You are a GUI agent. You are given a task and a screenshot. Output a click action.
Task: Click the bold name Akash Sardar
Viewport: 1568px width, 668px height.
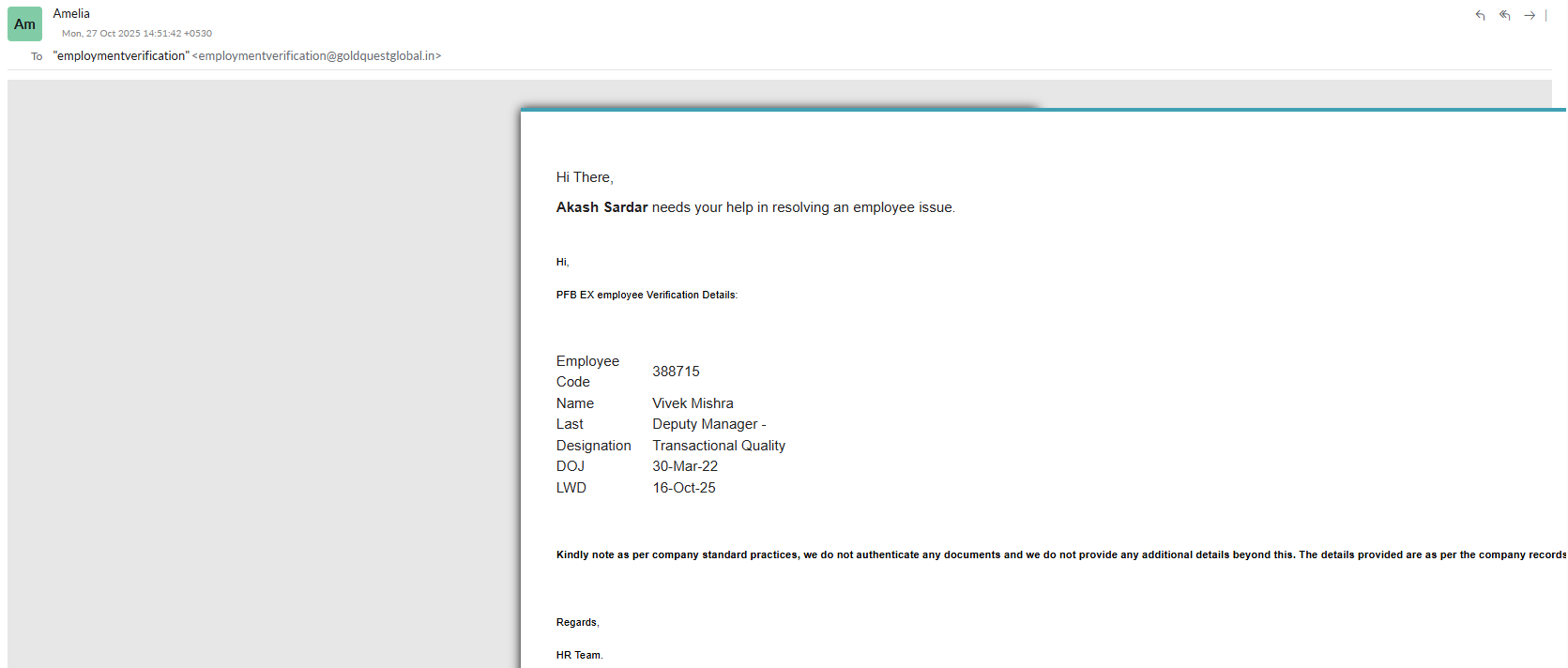[601, 207]
